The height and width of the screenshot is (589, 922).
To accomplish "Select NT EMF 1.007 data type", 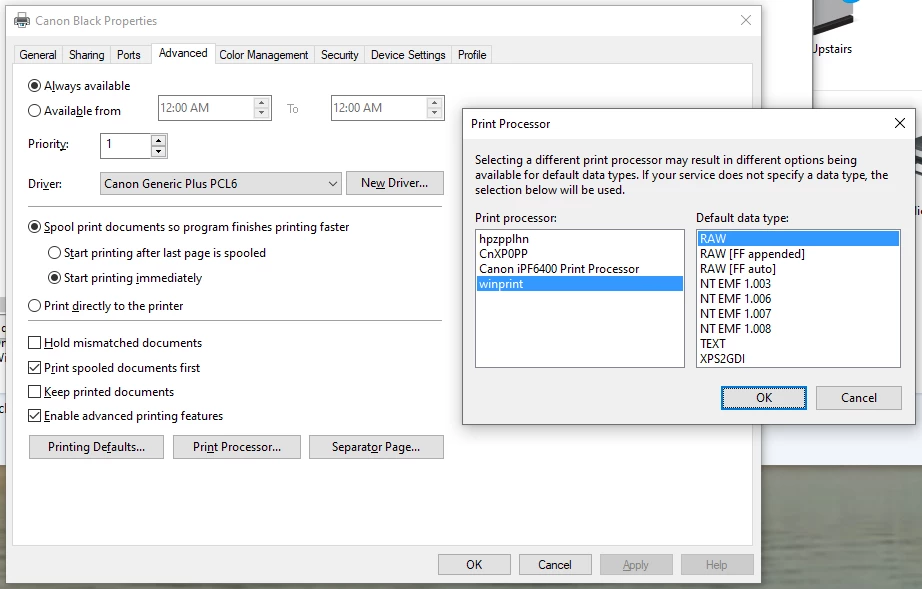I will tap(798, 313).
